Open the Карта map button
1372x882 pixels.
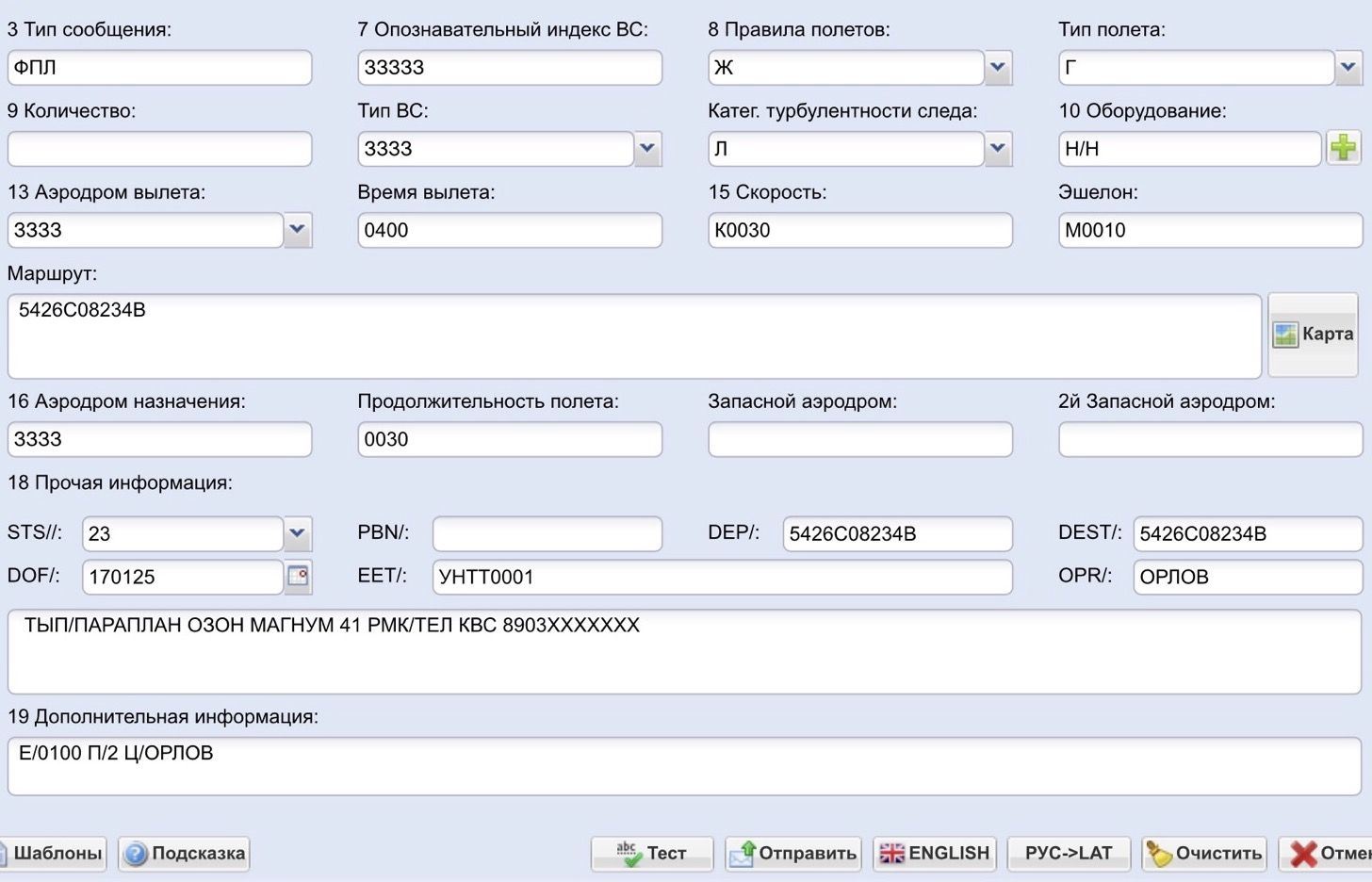click(x=1313, y=335)
